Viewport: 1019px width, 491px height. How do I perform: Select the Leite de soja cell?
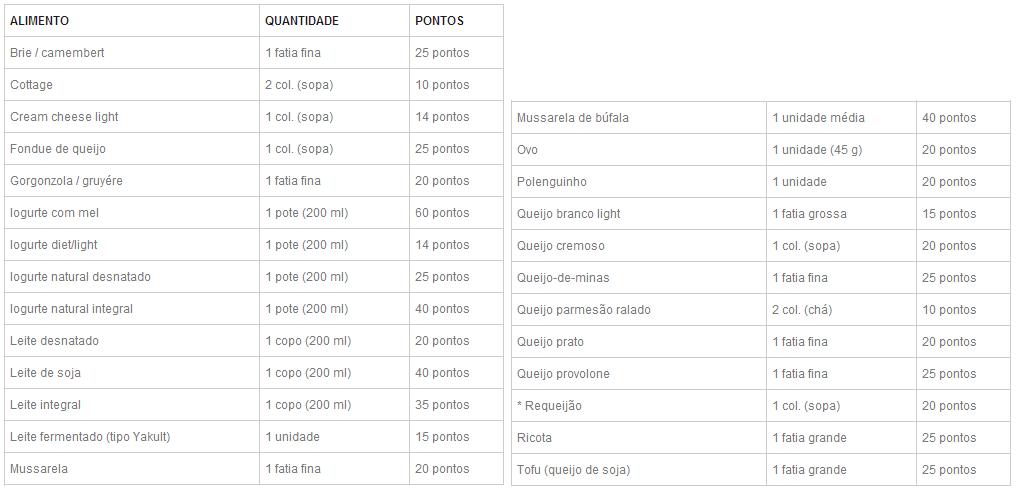[x=45, y=373]
